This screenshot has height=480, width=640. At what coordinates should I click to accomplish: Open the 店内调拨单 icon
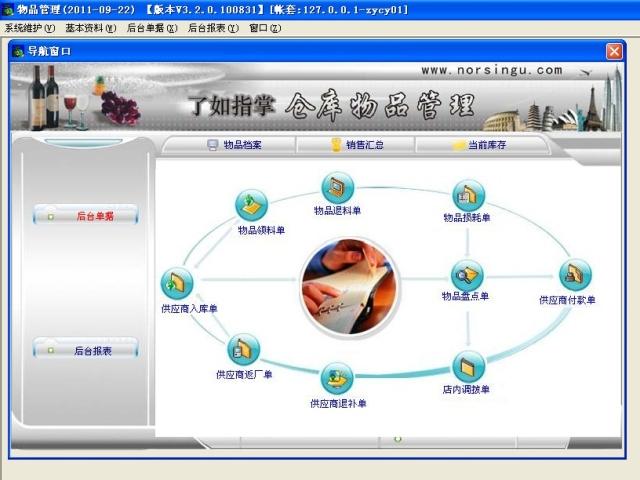point(469,367)
